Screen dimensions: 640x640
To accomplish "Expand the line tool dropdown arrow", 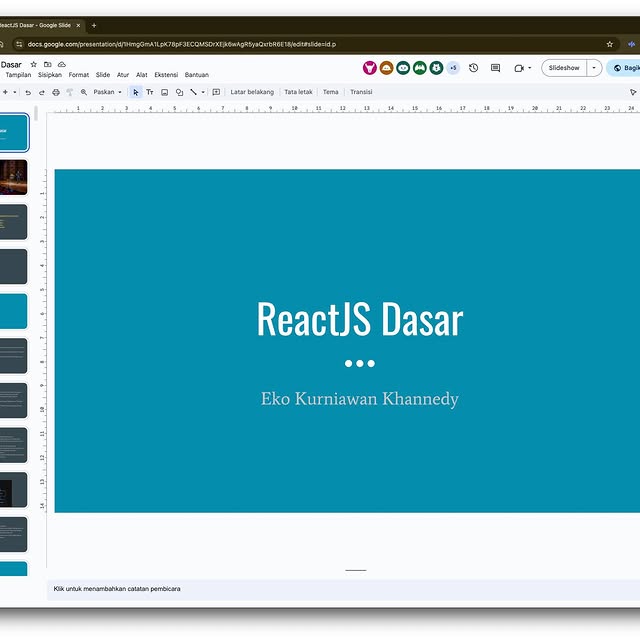I will 203,92.
